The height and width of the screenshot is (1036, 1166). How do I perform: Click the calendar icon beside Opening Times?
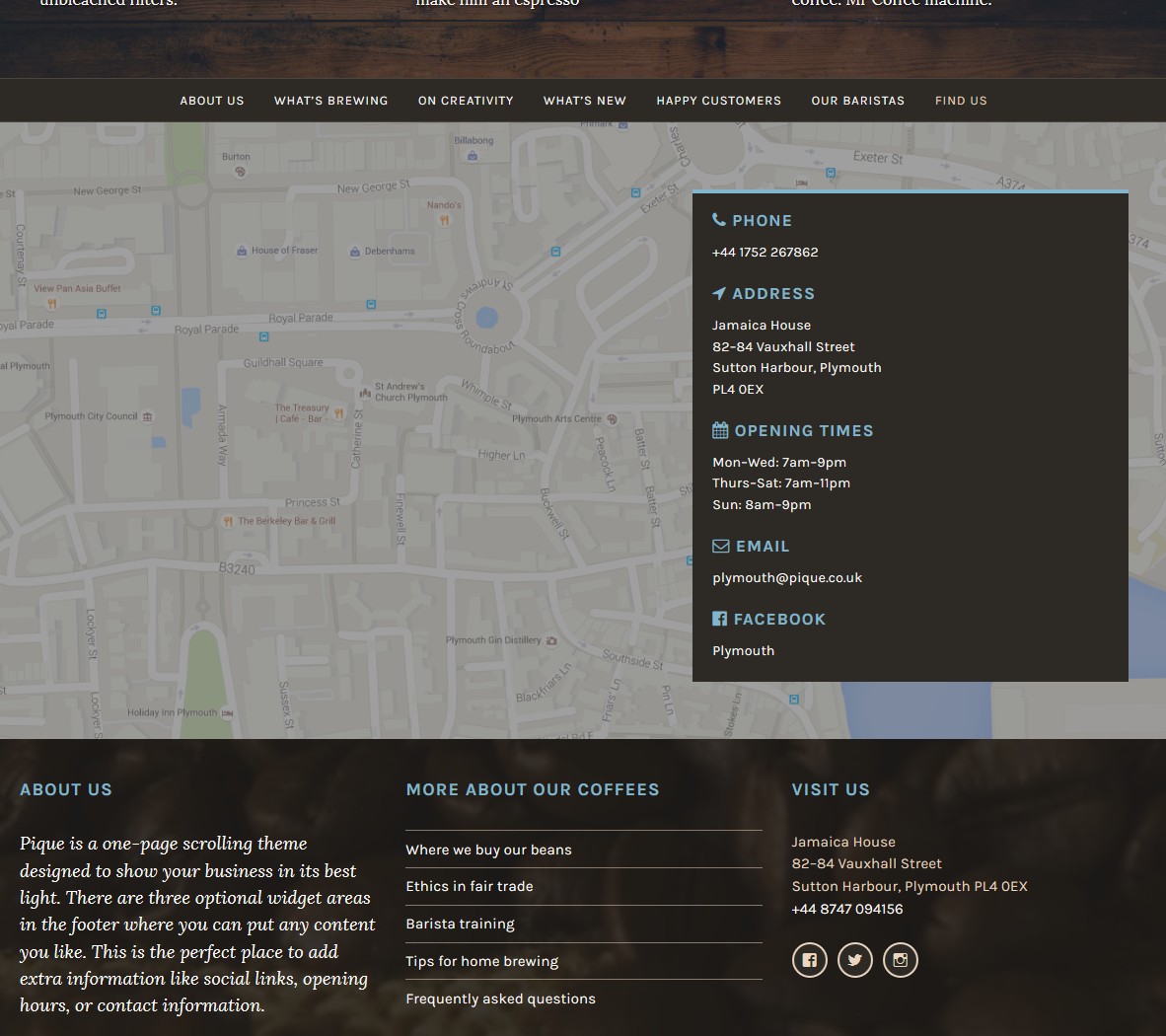(720, 430)
